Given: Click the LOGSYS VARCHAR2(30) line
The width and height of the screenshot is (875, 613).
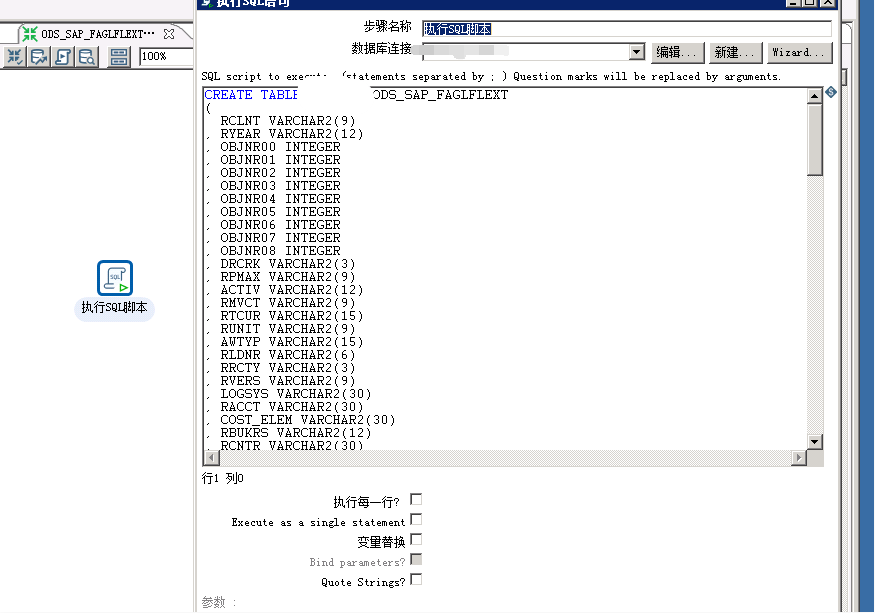Looking at the screenshot, I should 296,394.
